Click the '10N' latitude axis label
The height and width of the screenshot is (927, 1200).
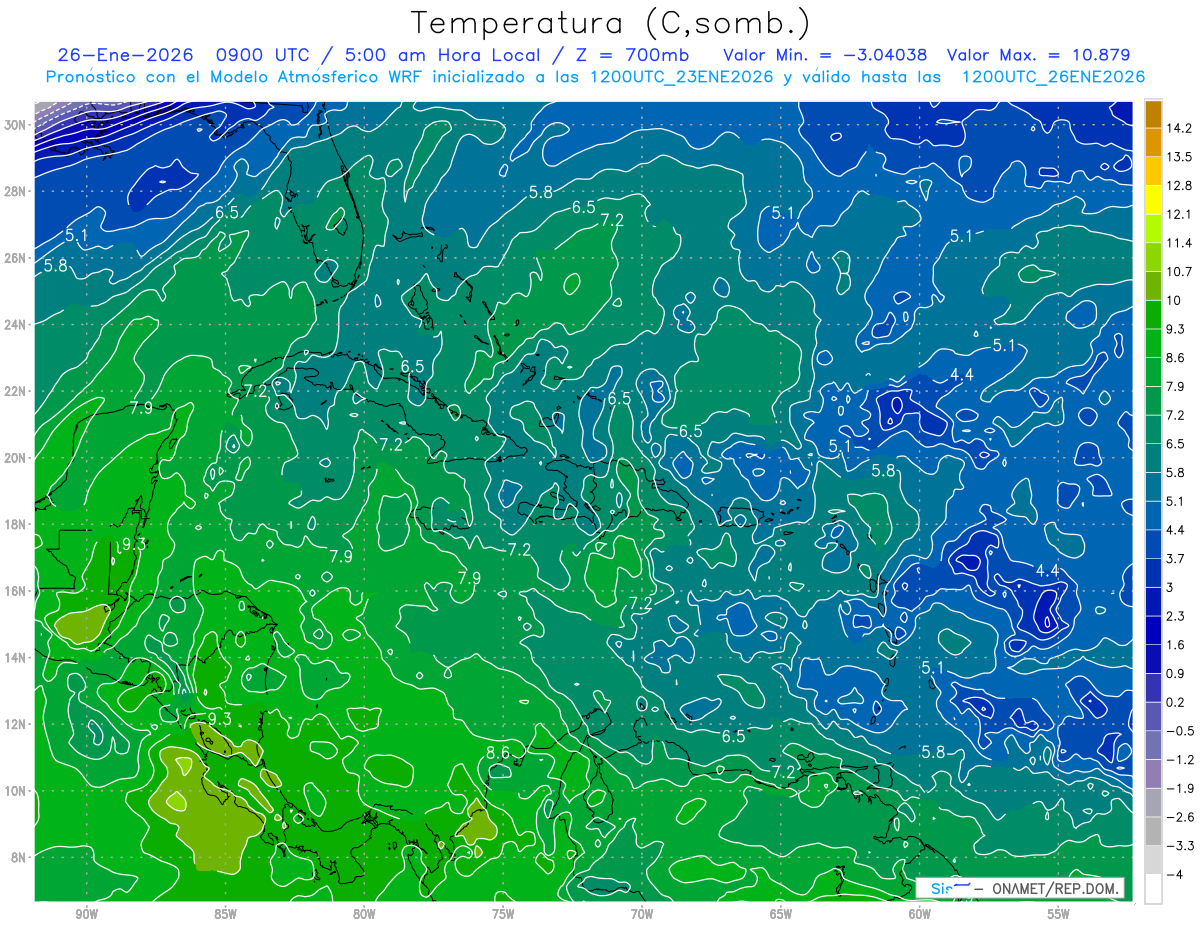(15, 790)
